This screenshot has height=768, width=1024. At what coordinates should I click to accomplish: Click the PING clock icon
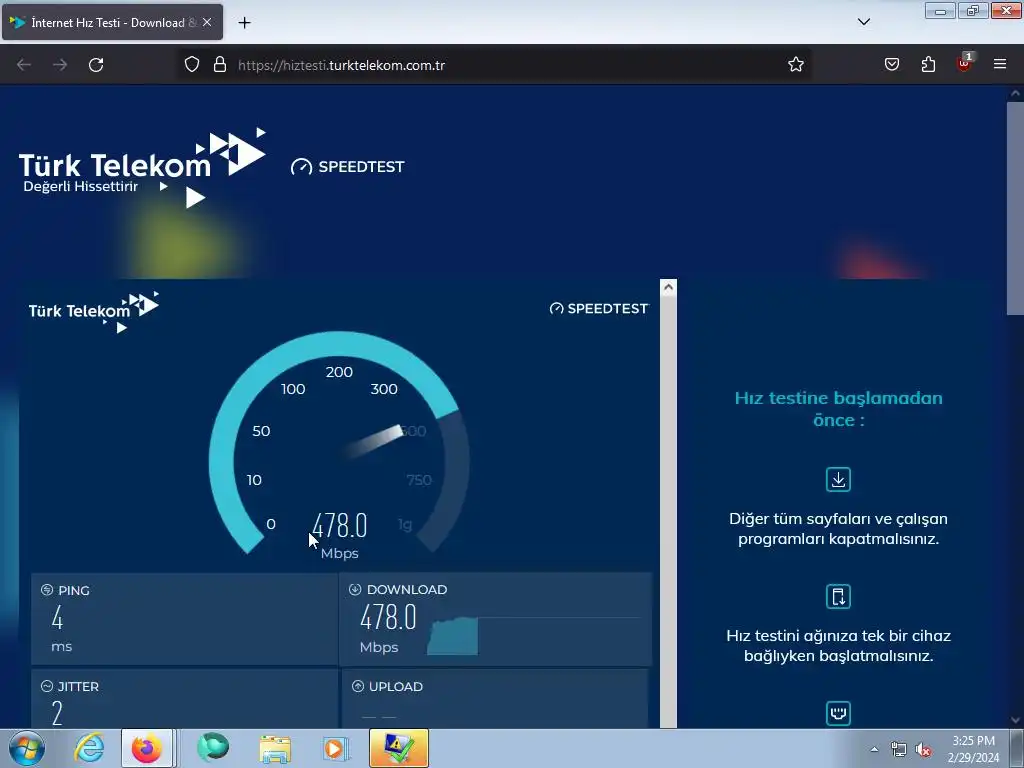coord(47,590)
